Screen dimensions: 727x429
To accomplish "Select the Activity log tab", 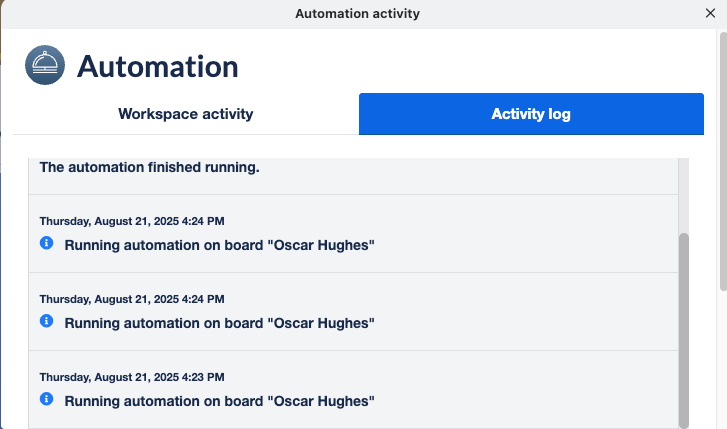I will [531, 114].
